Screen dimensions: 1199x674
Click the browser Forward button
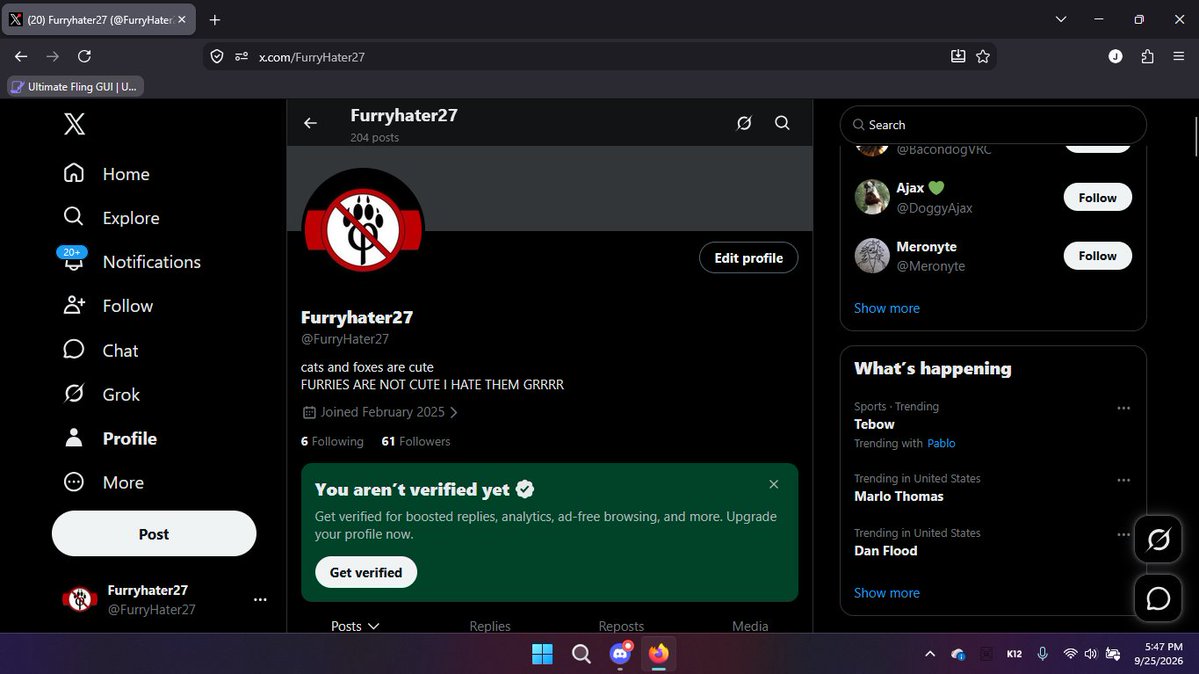click(53, 57)
